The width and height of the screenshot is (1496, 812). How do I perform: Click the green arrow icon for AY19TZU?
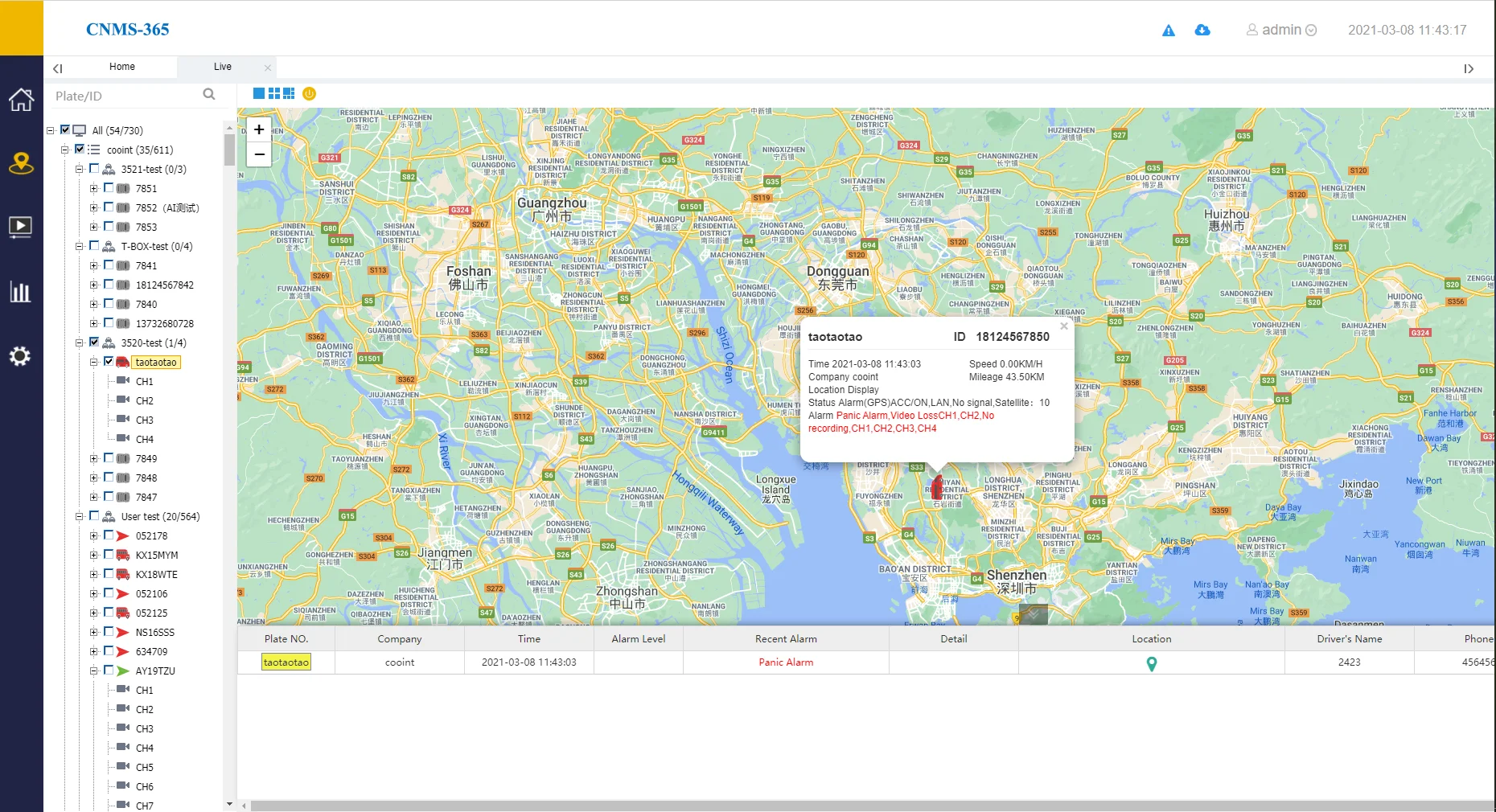(x=123, y=671)
